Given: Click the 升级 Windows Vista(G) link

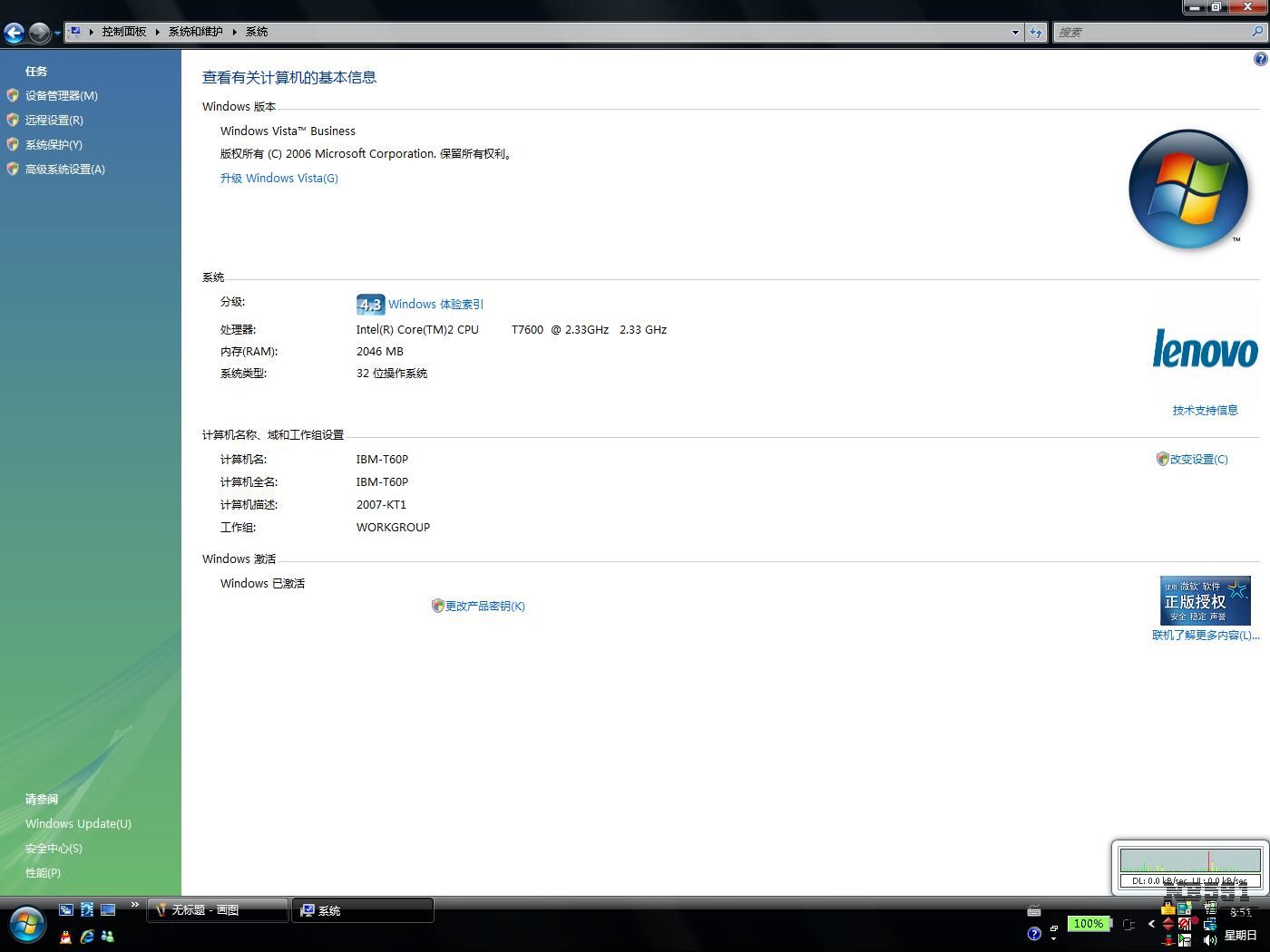Looking at the screenshot, I should [278, 179].
